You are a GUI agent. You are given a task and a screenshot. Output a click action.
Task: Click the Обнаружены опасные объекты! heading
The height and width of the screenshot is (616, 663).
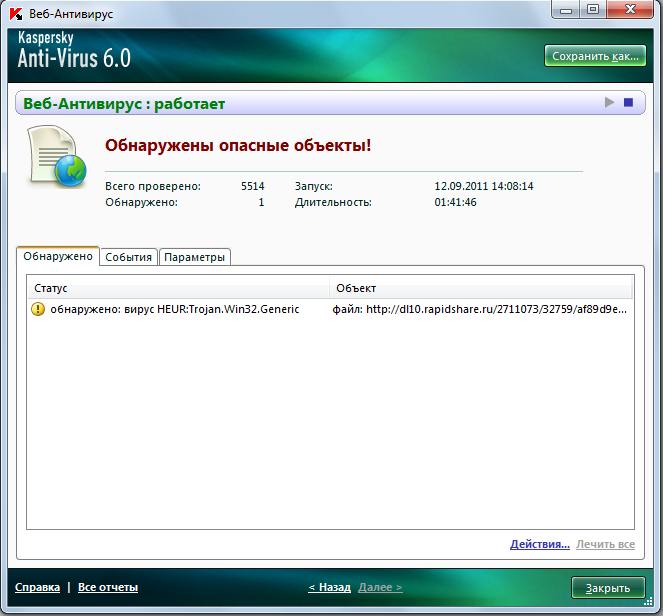(238, 145)
